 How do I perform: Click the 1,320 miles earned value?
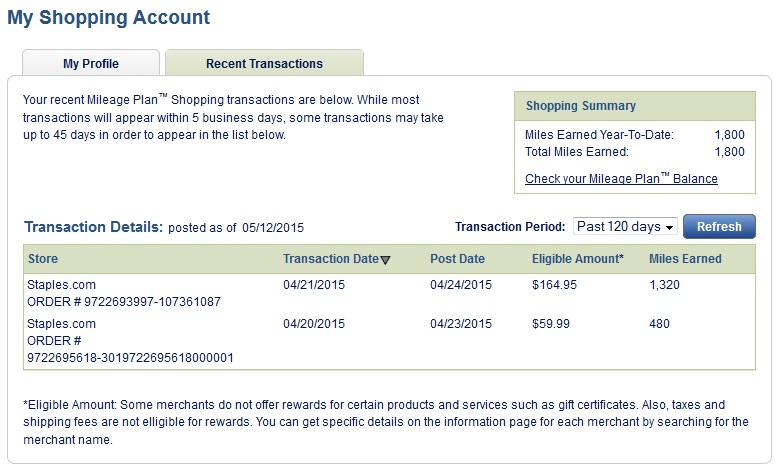point(666,285)
